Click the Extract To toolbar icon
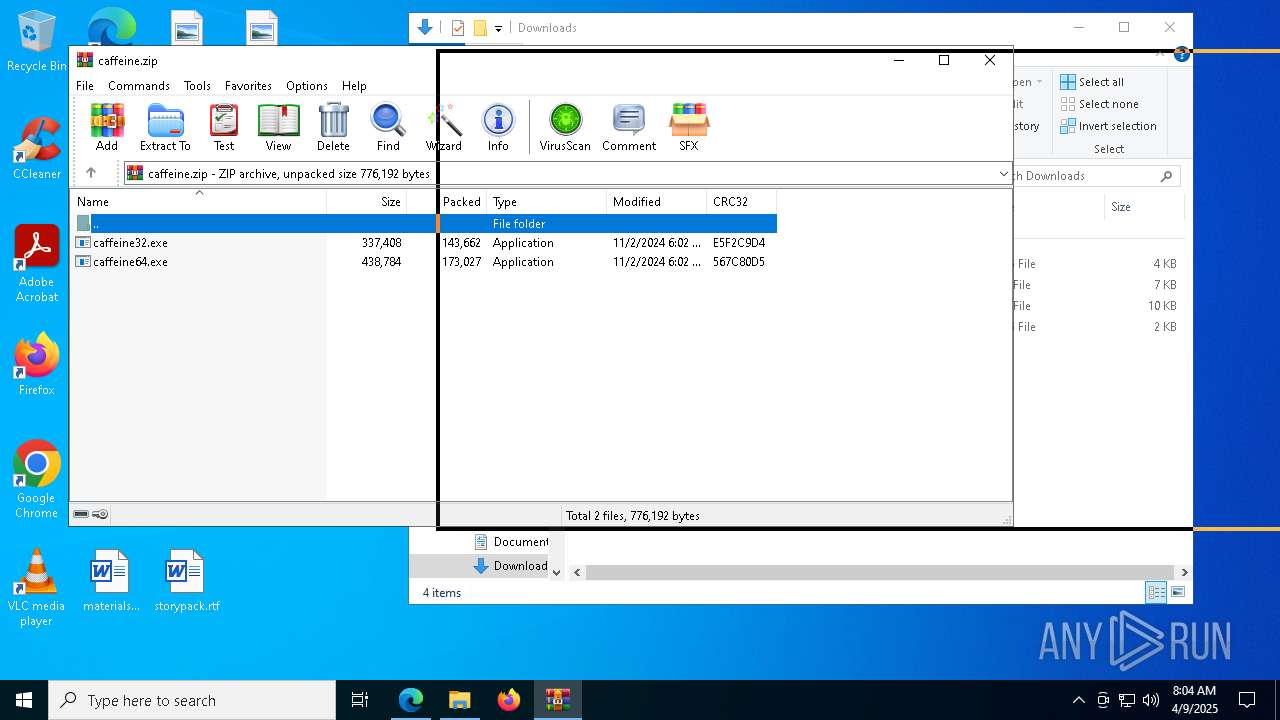The width and height of the screenshot is (1280, 720). (165, 127)
